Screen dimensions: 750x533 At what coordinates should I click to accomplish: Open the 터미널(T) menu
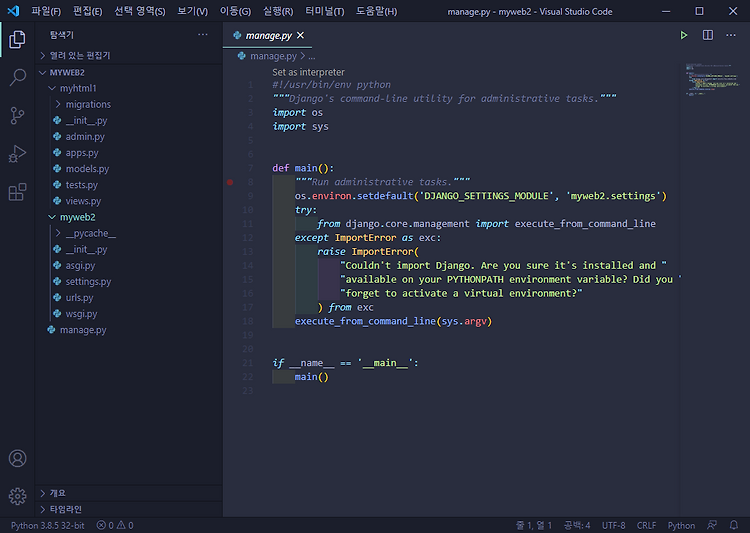(x=325, y=11)
